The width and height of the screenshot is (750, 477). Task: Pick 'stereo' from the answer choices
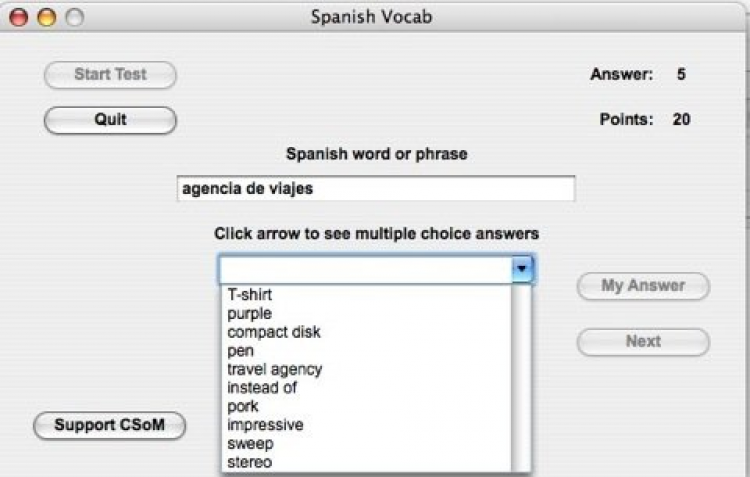coord(250,462)
